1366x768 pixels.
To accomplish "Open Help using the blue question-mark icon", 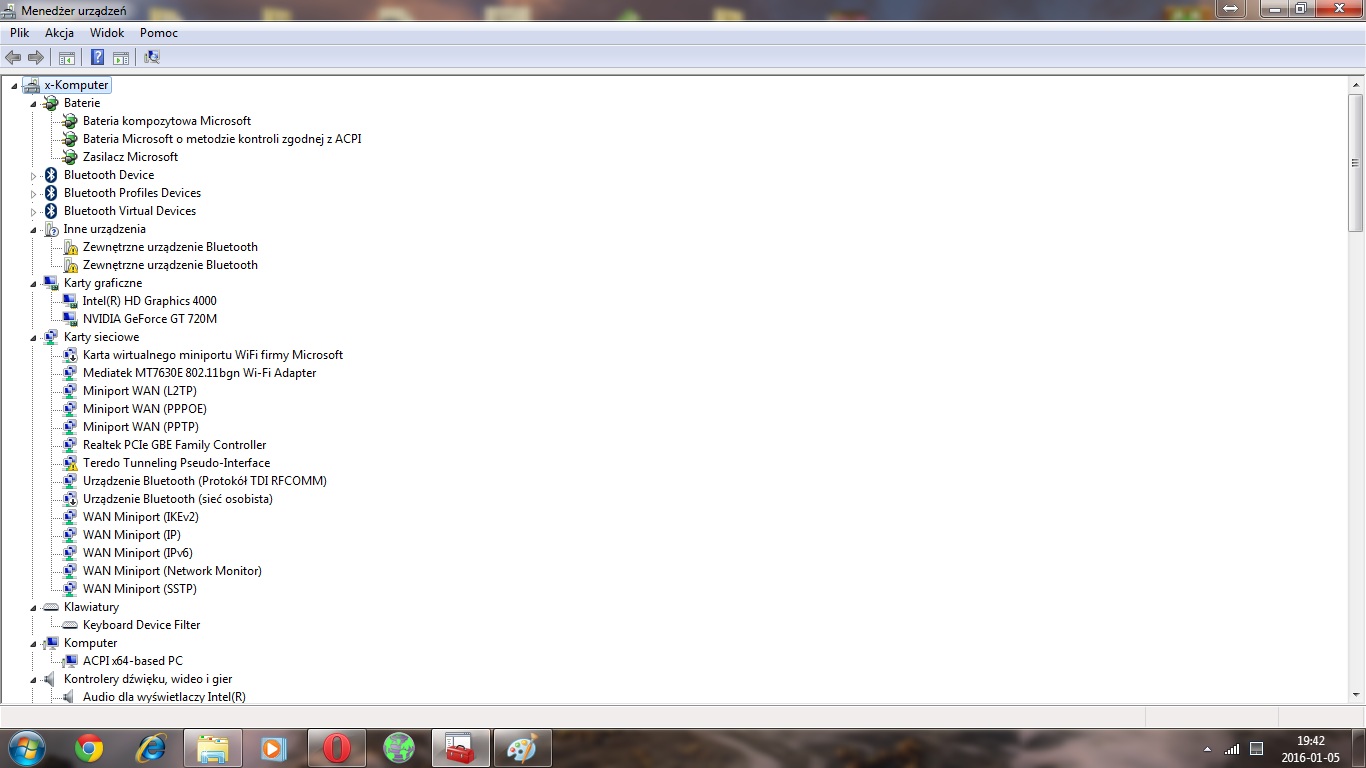I will [x=98, y=57].
